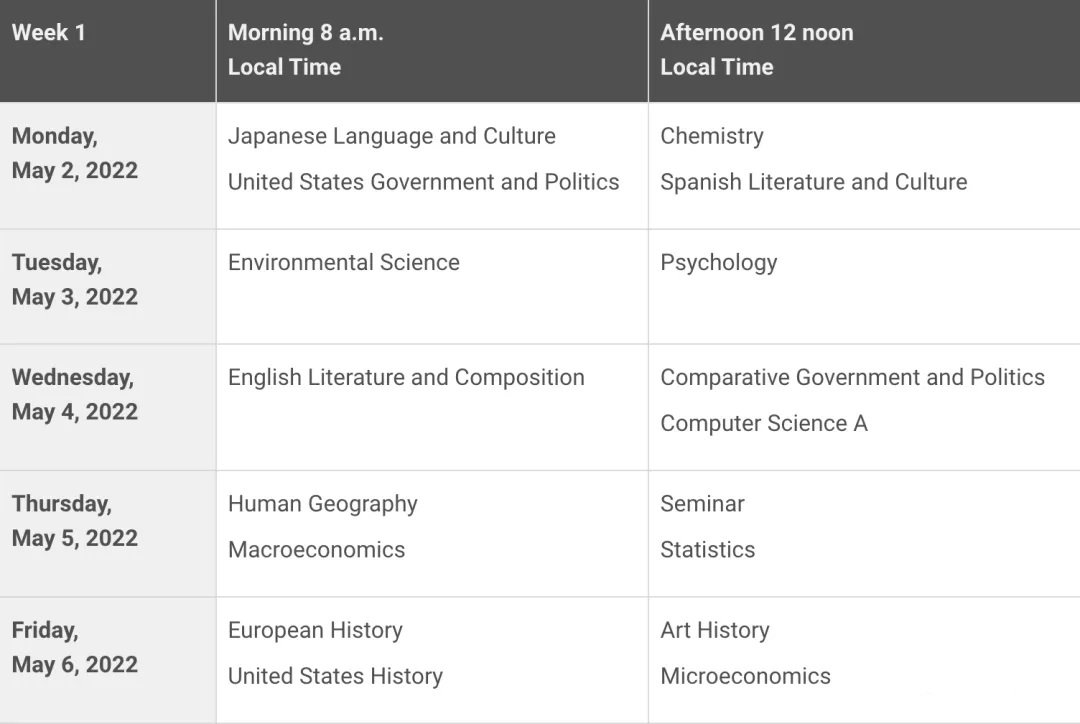Click Monday, May 2, 2022 row label
The width and height of the screenshot is (1080, 724).
pos(74,153)
